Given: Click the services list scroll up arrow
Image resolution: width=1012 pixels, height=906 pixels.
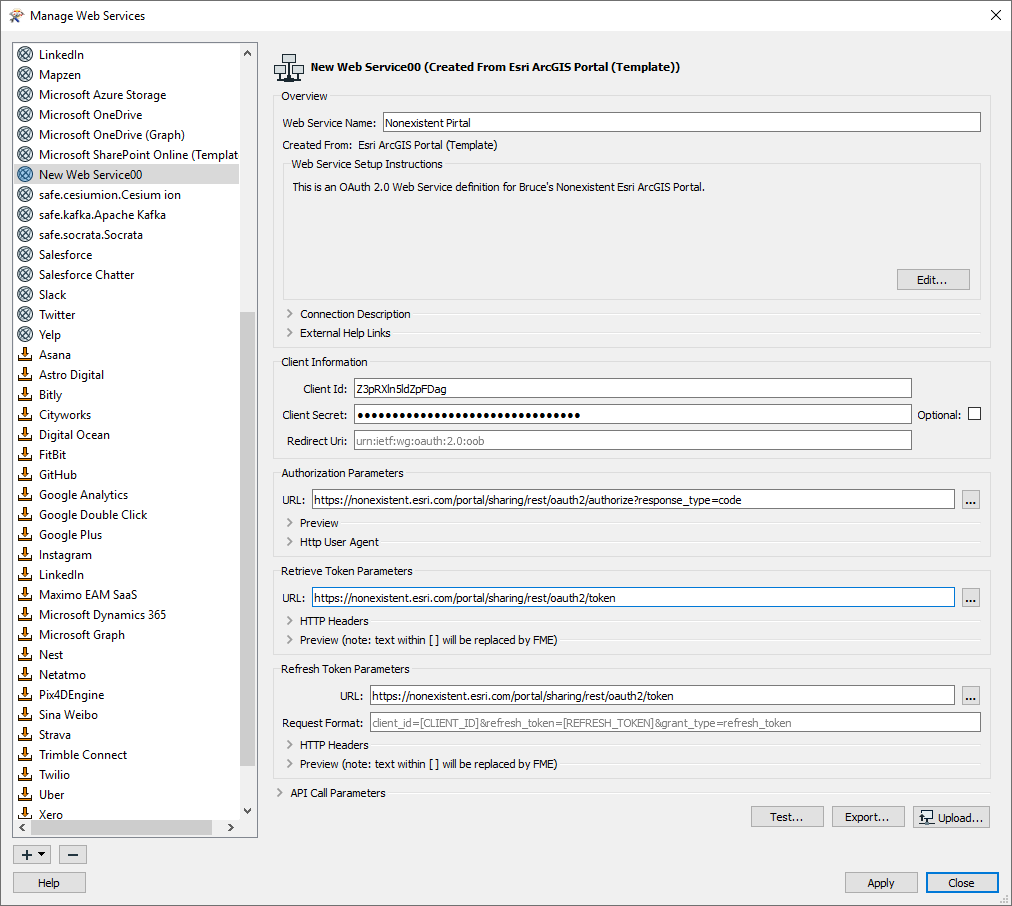Looking at the screenshot, I should coord(247,54).
